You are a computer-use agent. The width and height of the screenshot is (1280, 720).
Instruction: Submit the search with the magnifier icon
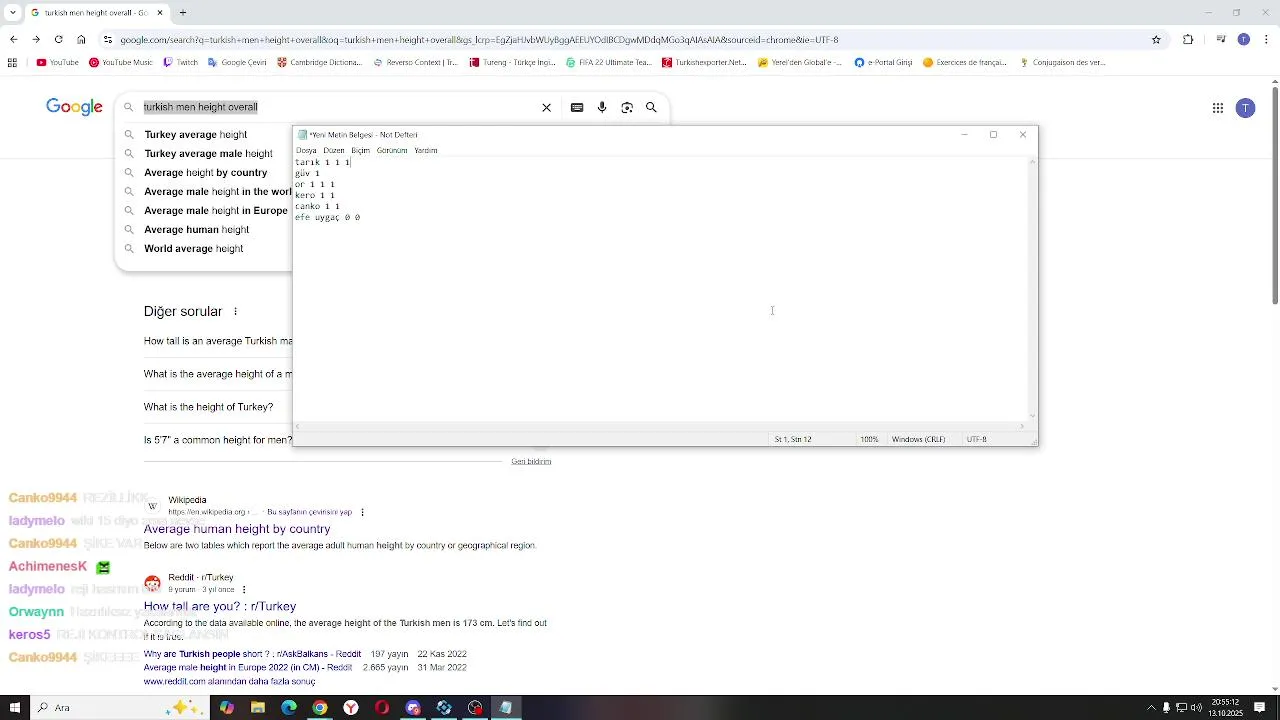click(x=651, y=107)
